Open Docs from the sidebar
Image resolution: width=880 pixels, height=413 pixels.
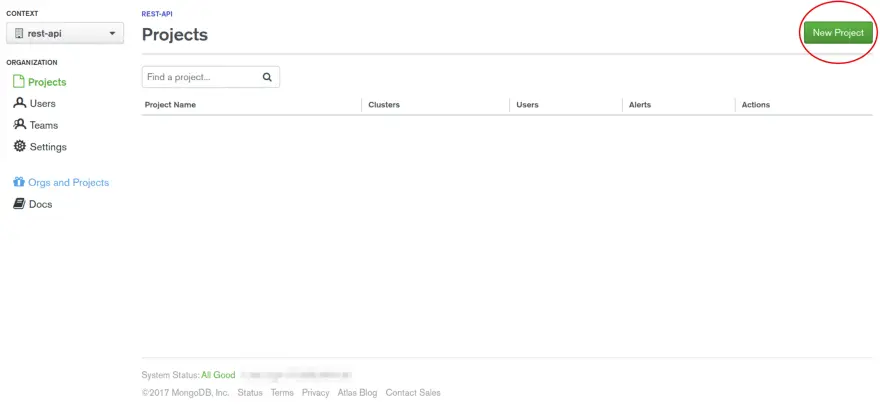(40, 204)
